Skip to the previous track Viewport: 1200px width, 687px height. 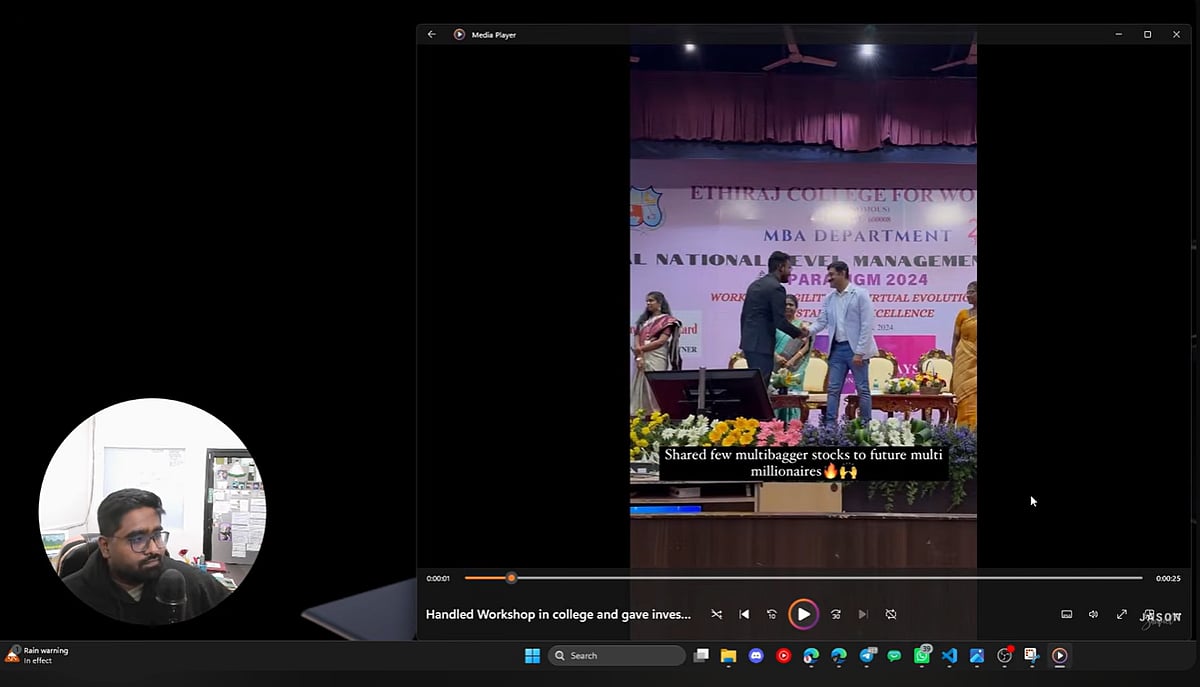[744, 614]
